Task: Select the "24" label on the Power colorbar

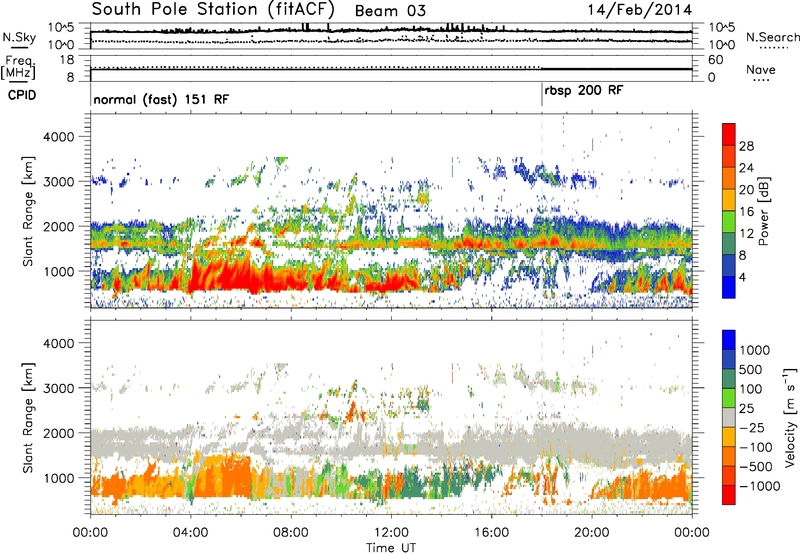Action: [x=746, y=168]
